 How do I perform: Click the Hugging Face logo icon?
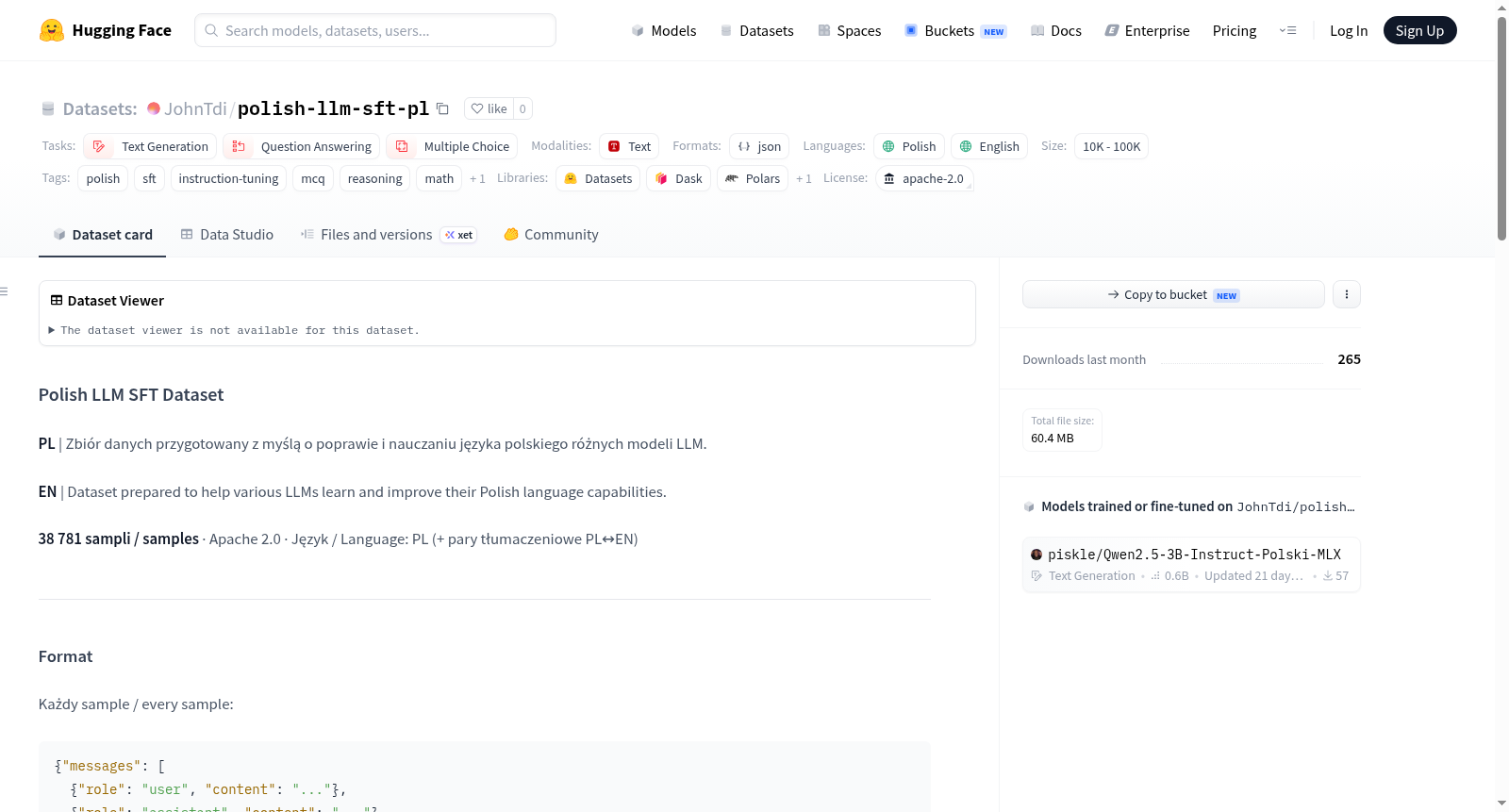tap(52, 30)
